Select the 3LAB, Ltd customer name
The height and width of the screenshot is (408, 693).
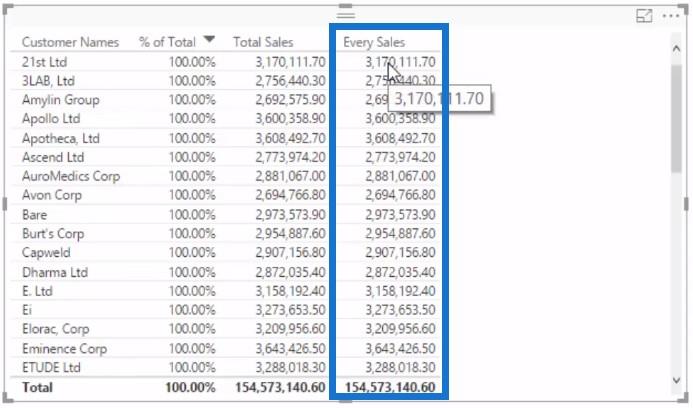[x=48, y=81]
